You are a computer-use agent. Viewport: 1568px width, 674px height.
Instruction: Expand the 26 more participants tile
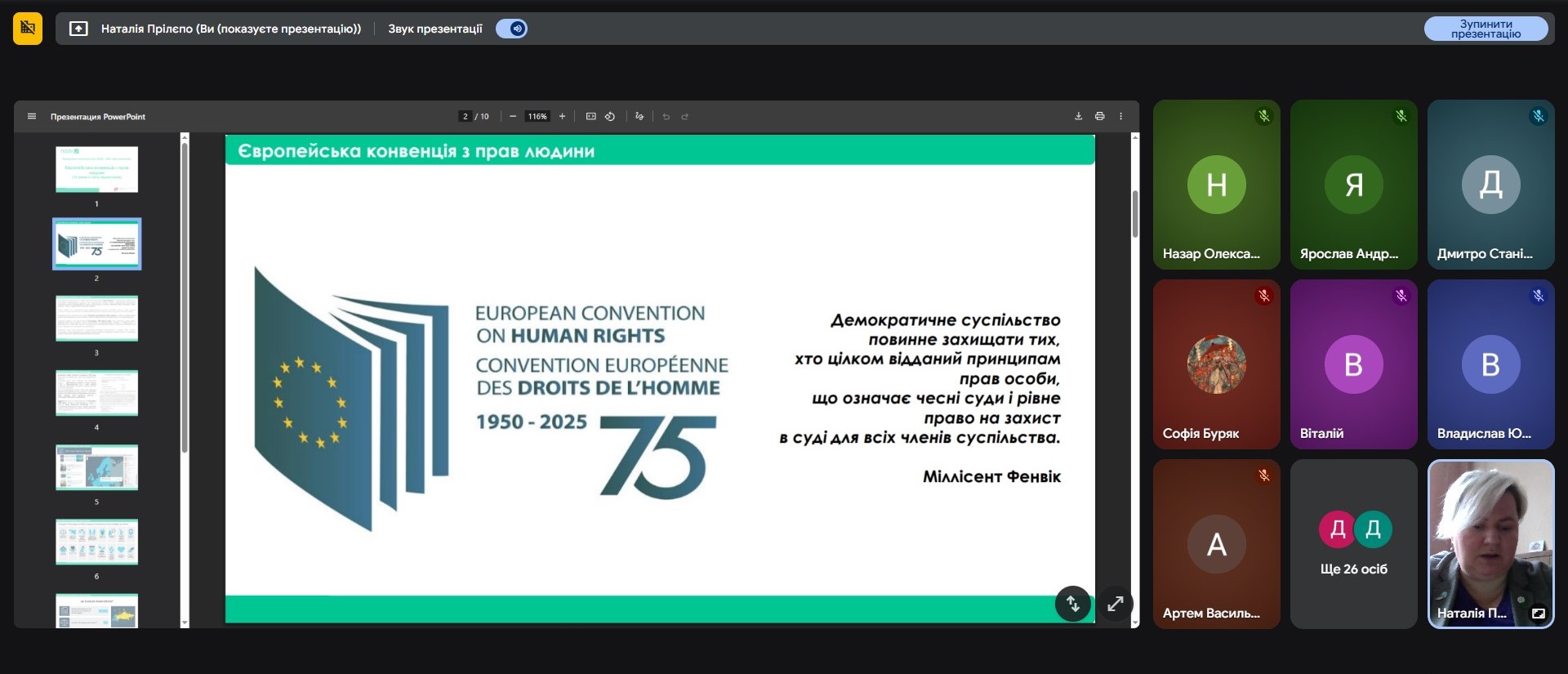[1353, 544]
